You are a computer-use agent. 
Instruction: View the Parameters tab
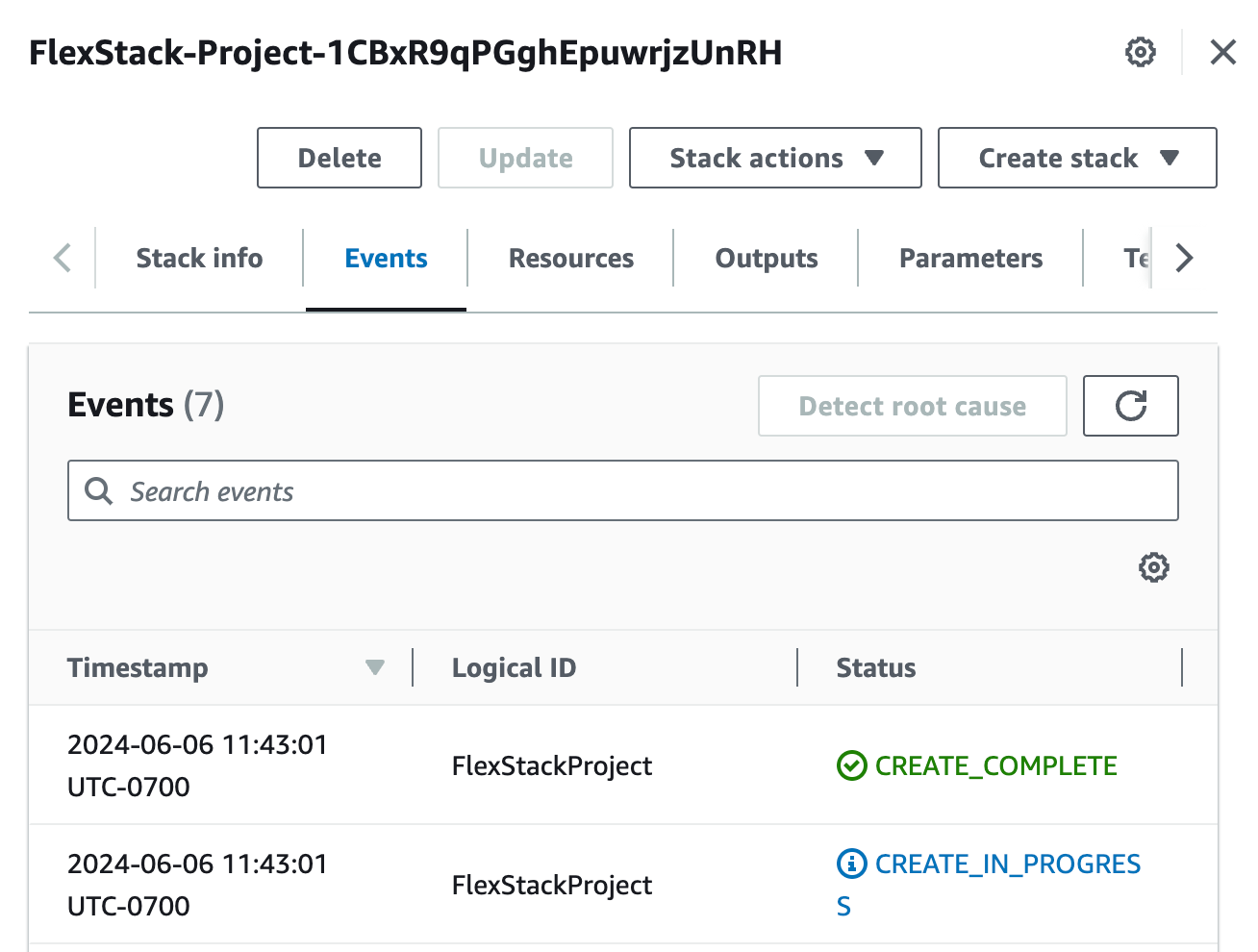click(x=970, y=258)
